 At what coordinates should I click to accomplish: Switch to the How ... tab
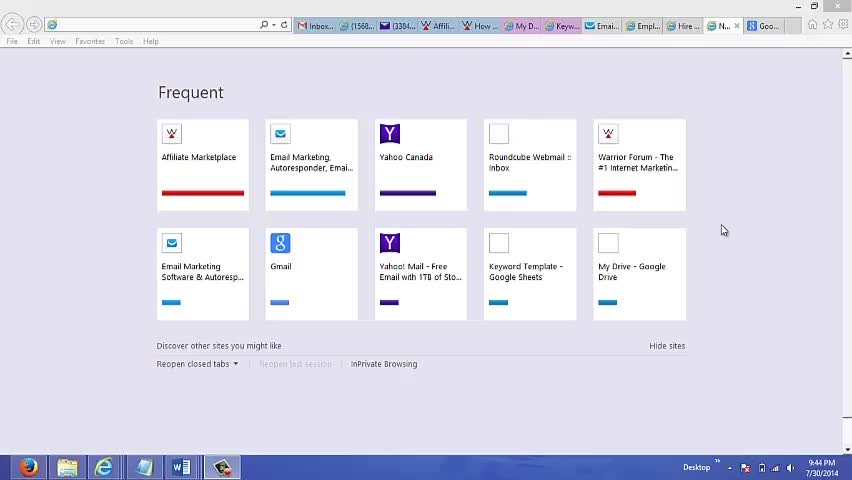(x=479, y=26)
